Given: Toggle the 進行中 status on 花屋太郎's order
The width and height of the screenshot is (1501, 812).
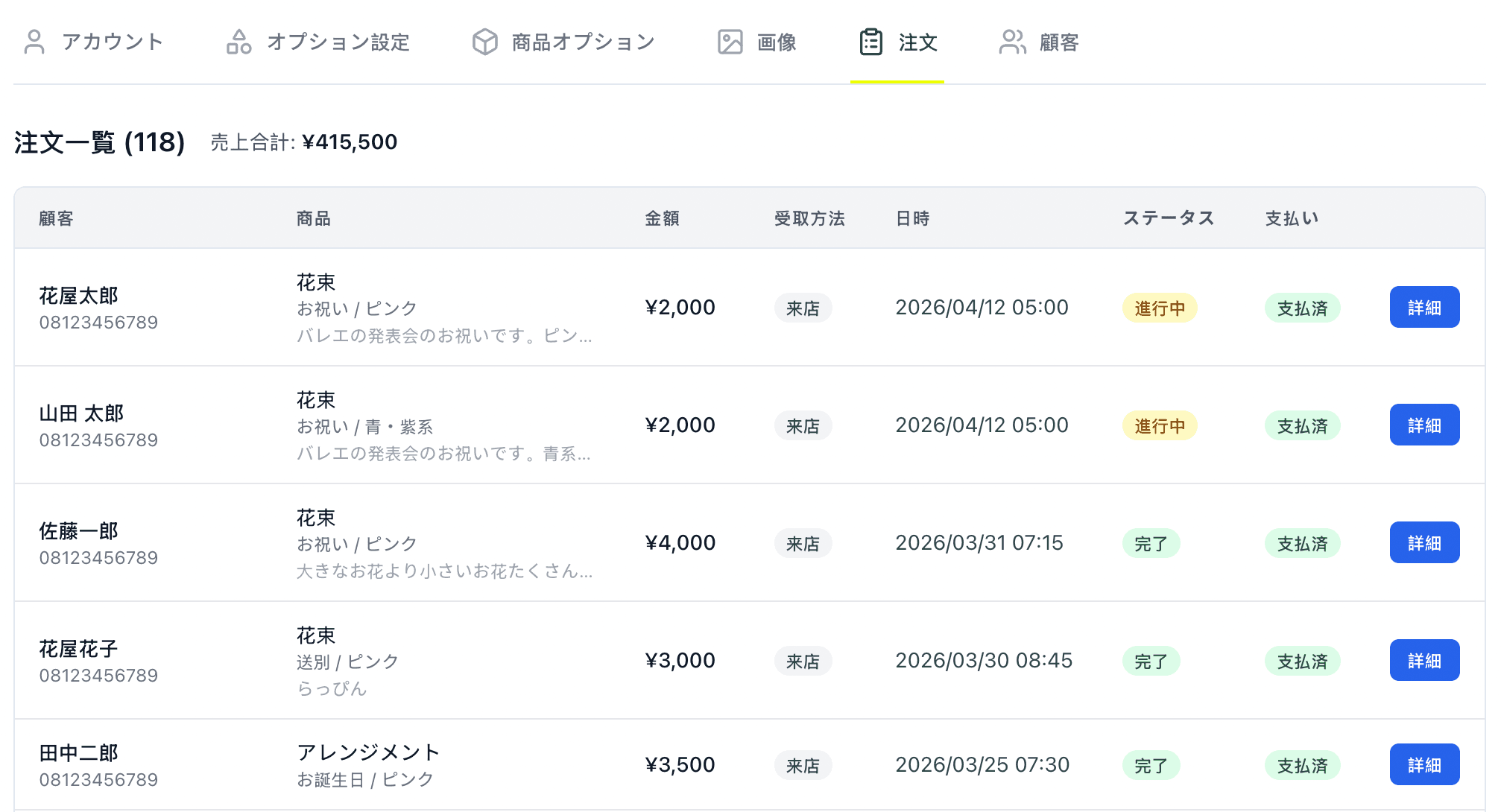Looking at the screenshot, I should (1160, 308).
